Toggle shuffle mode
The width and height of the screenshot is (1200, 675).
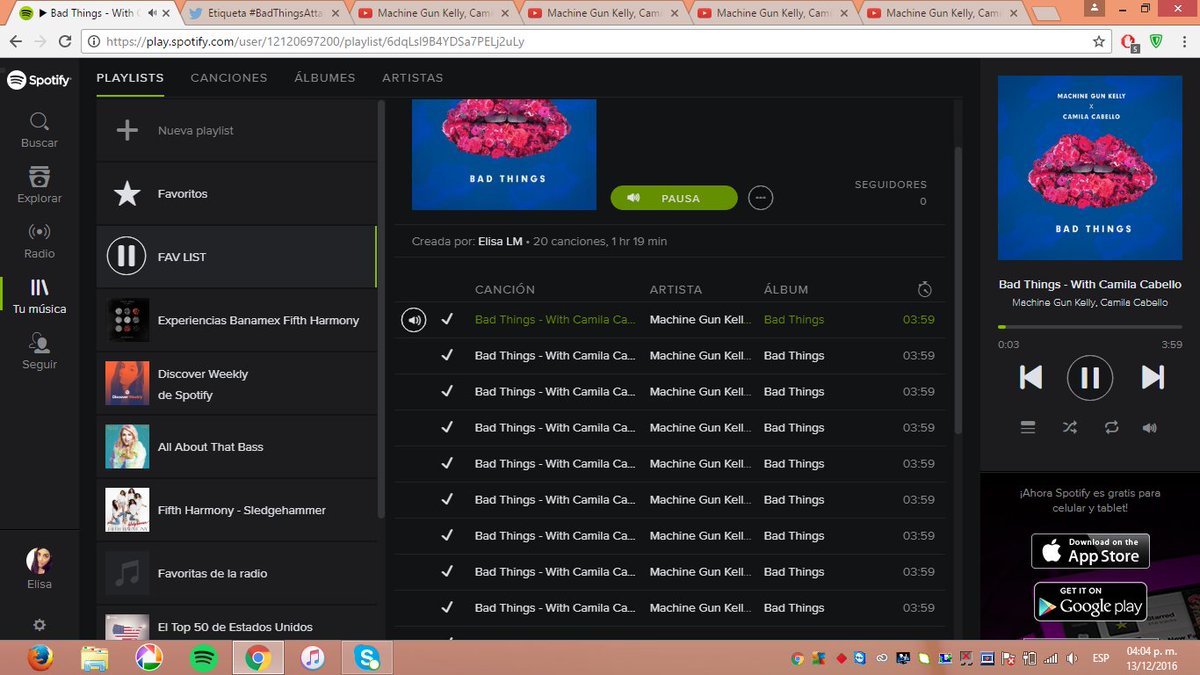pos(1070,427)
